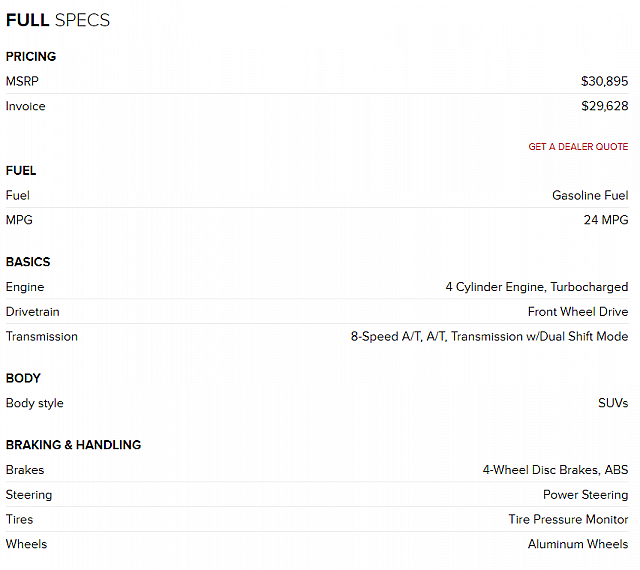
Task: Click the GET A DEALER QUOTE link
Action: coord(578,147)
